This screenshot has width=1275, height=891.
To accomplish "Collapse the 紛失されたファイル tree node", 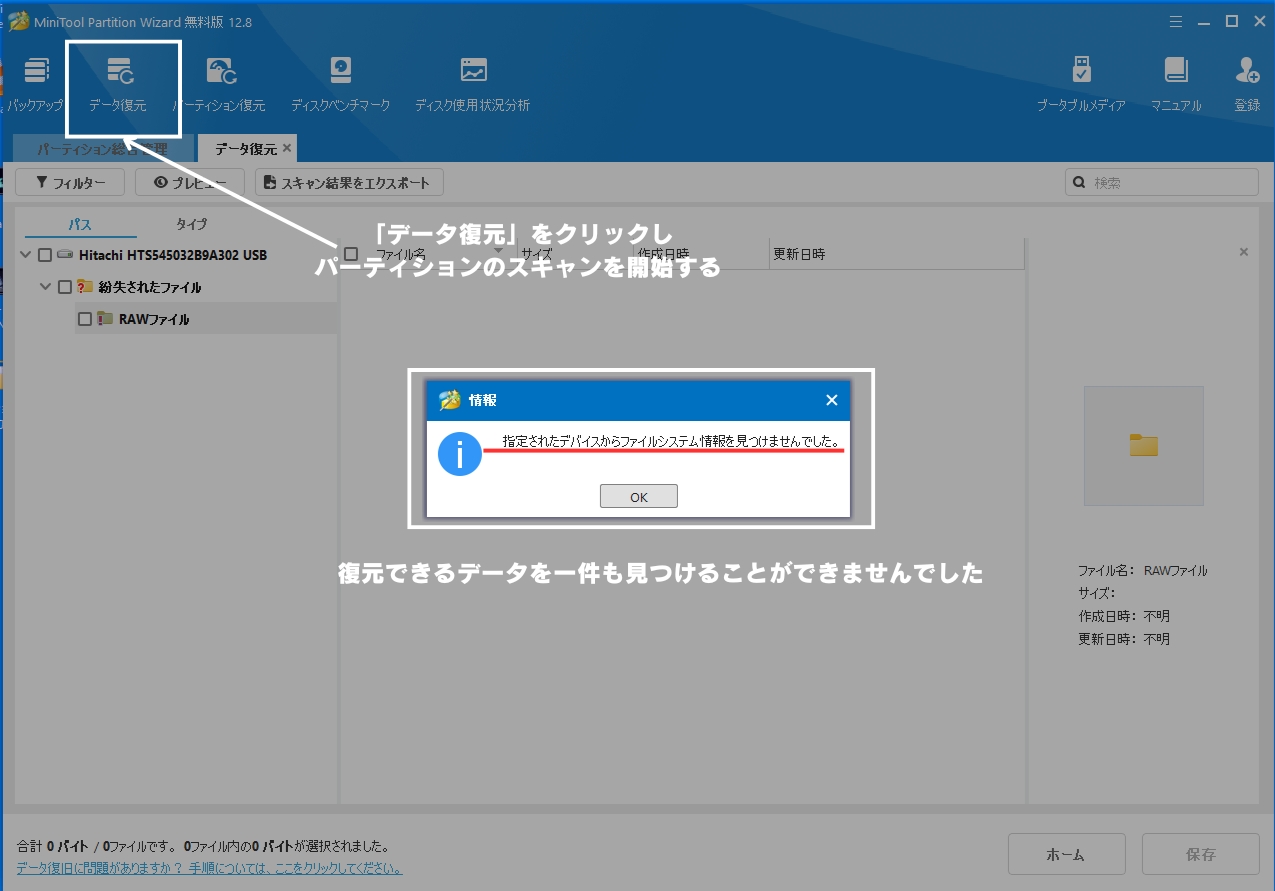I will [45, 287].
